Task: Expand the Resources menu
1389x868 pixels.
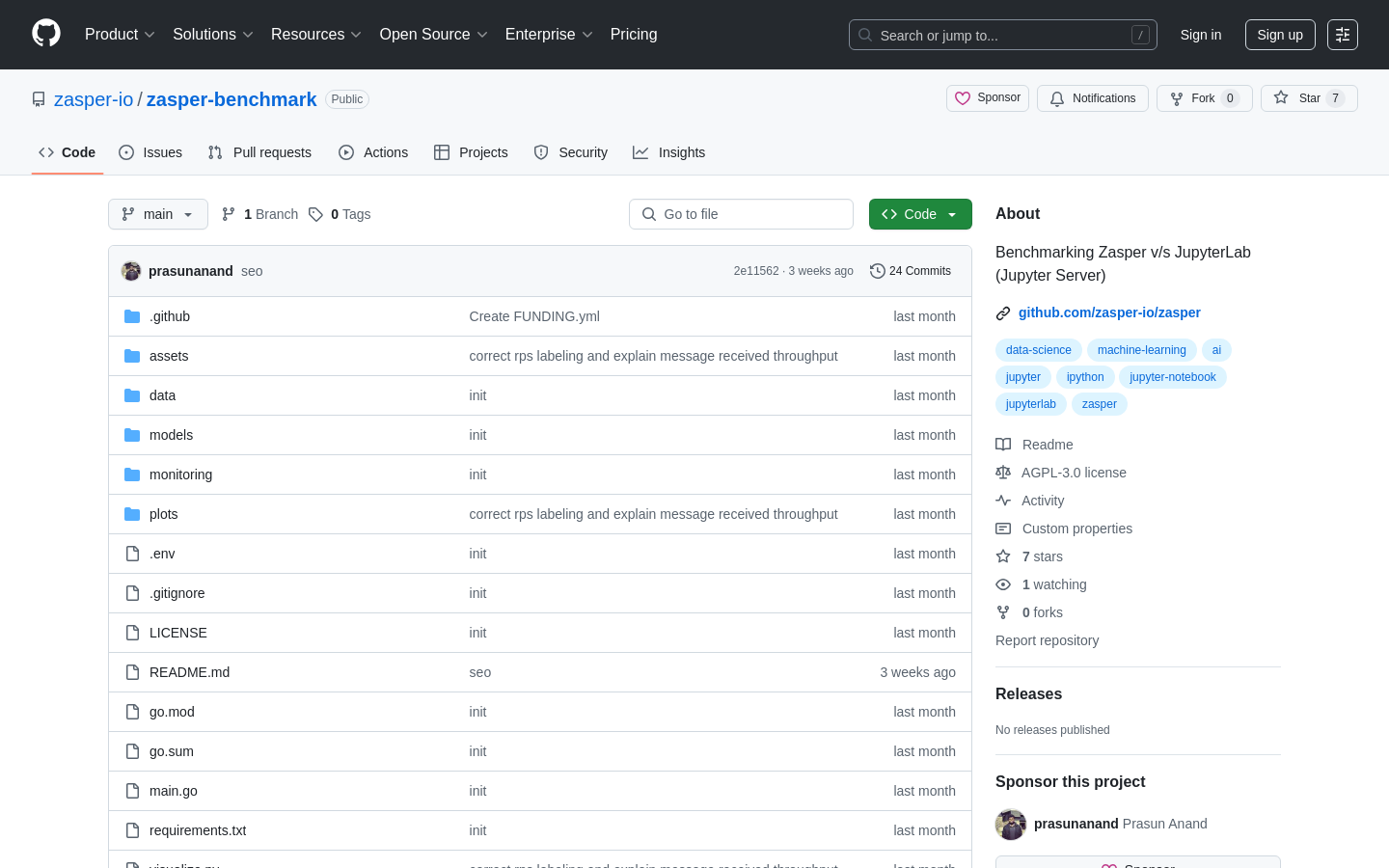Action: point(316,35)
